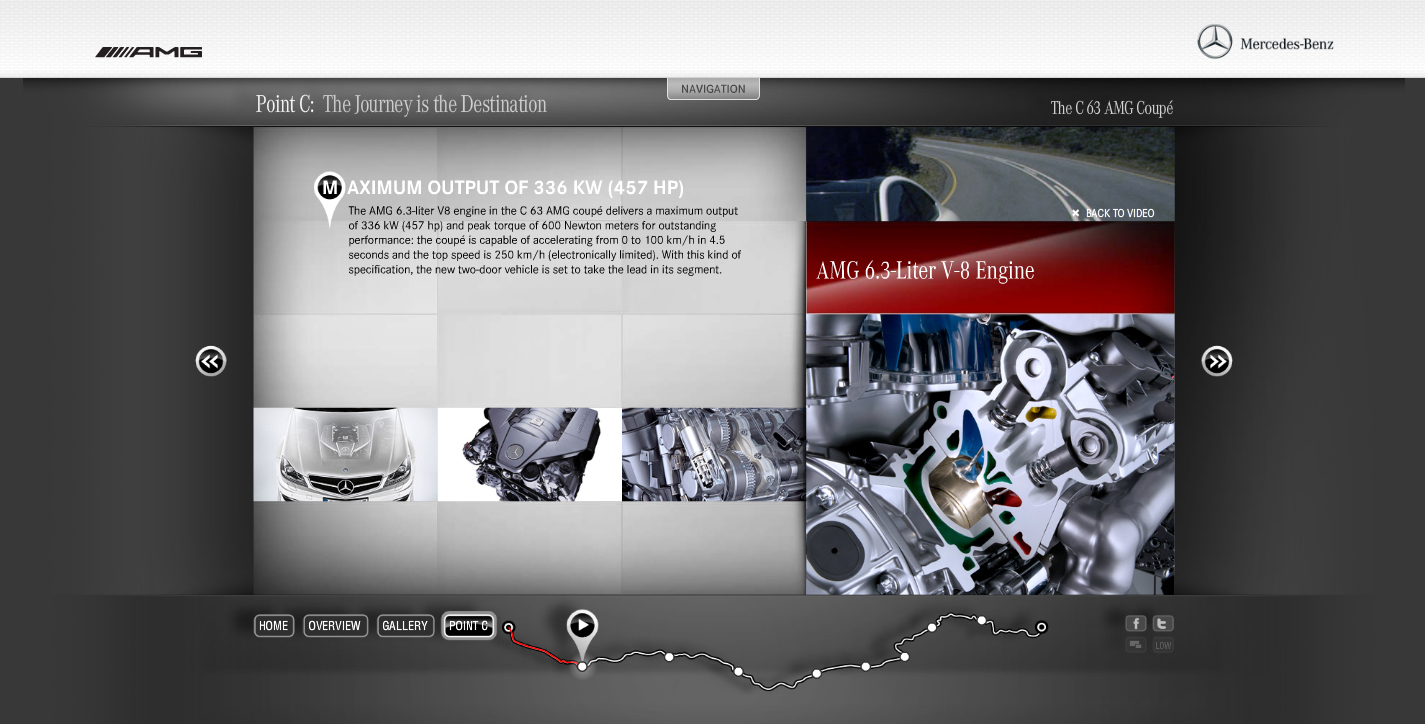This screenshot has height=724, width=1425.
Task: Share the page on Twitter
Action: (1163, 623)
